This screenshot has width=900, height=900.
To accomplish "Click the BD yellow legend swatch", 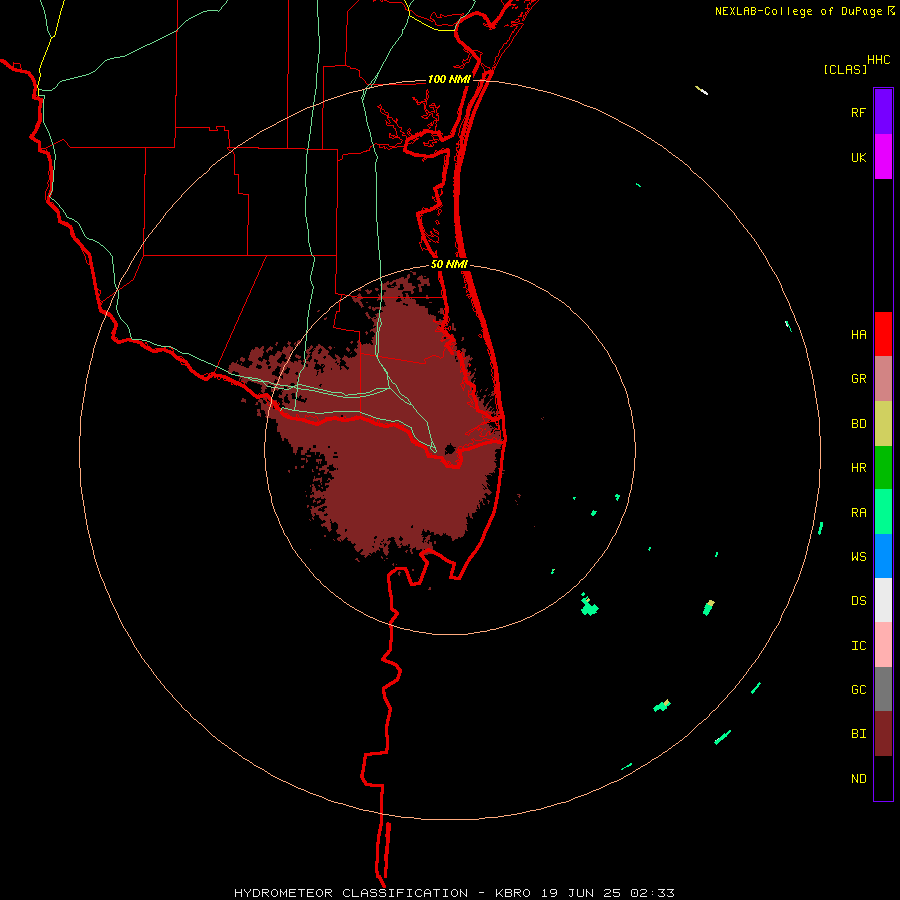I will [883, 424].
